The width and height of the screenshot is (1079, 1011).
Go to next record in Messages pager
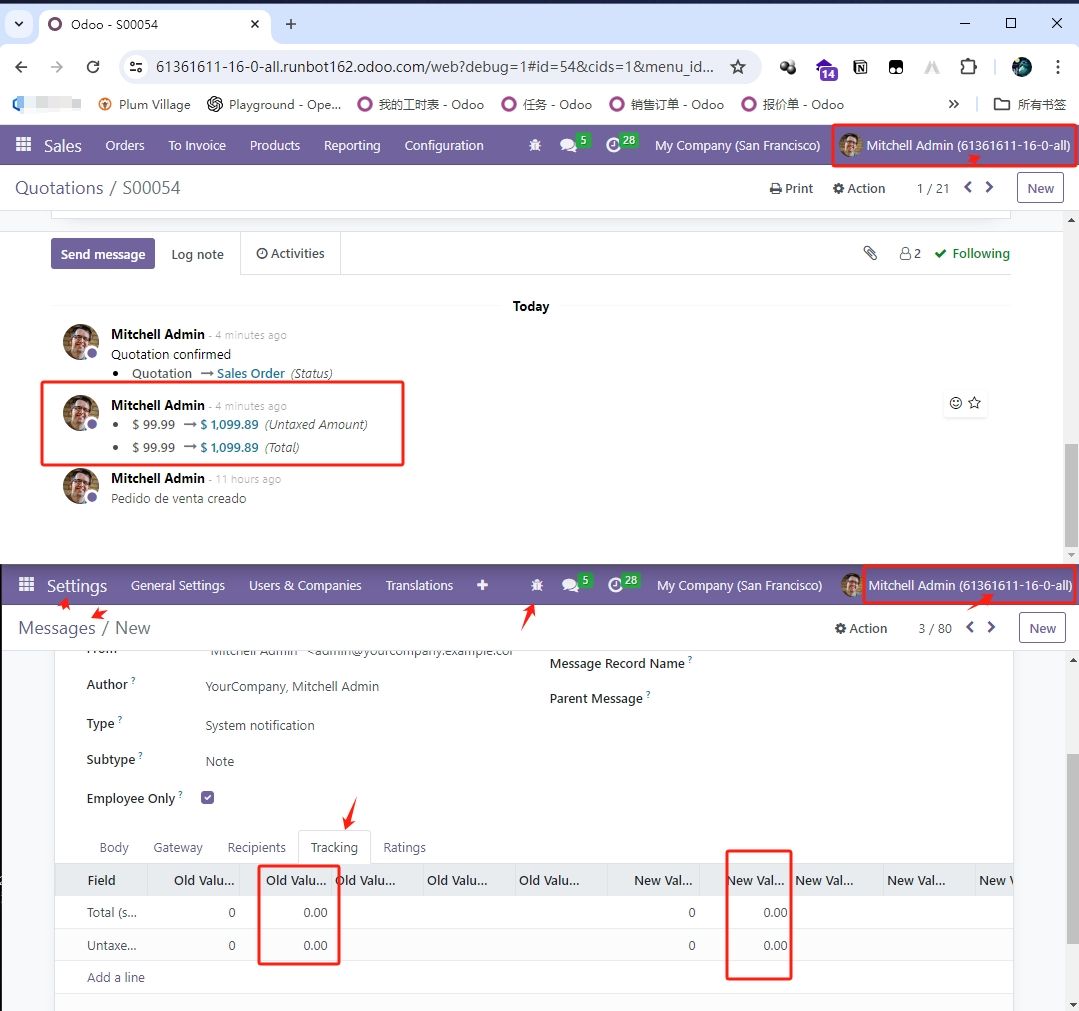pos(992,627)
